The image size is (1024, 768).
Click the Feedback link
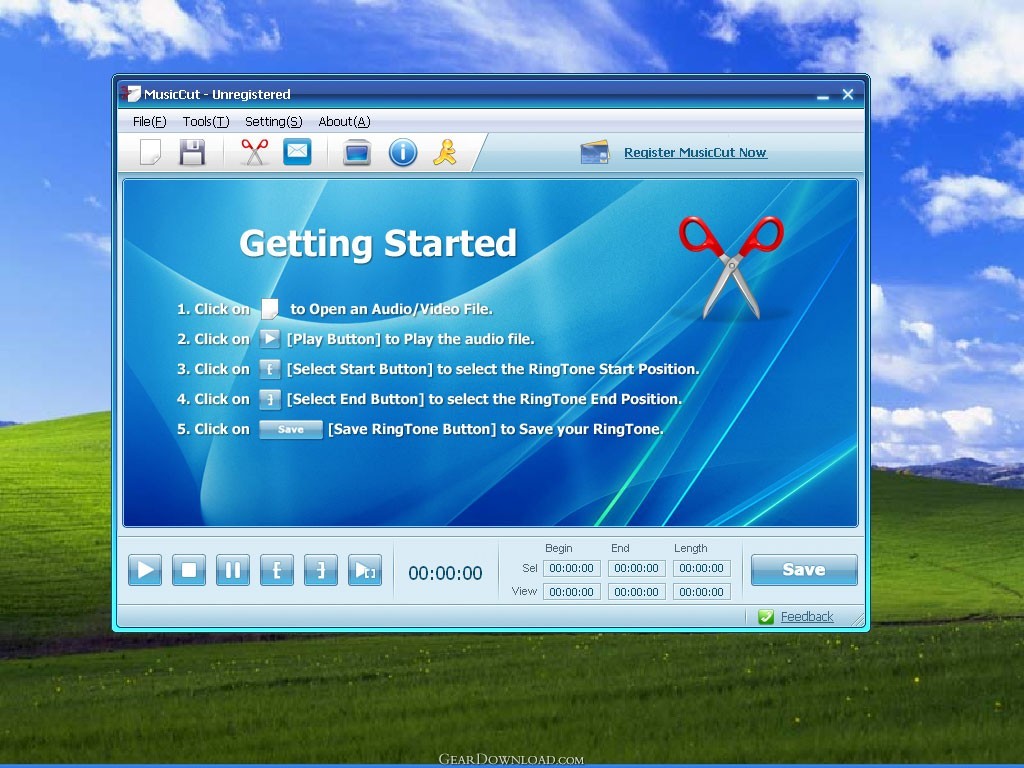(807, 616)
